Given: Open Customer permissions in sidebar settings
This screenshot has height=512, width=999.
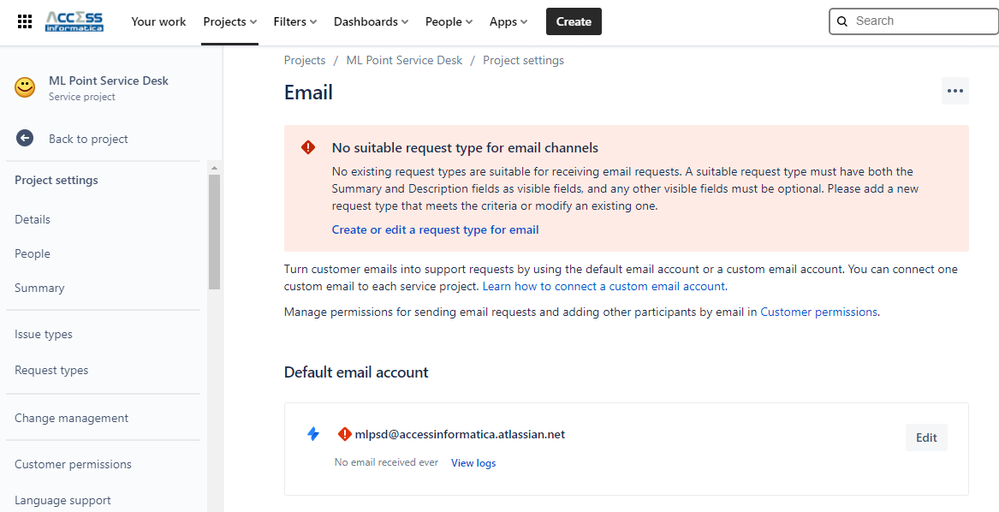Looking at the screenshot, I should tap(73, 464).
